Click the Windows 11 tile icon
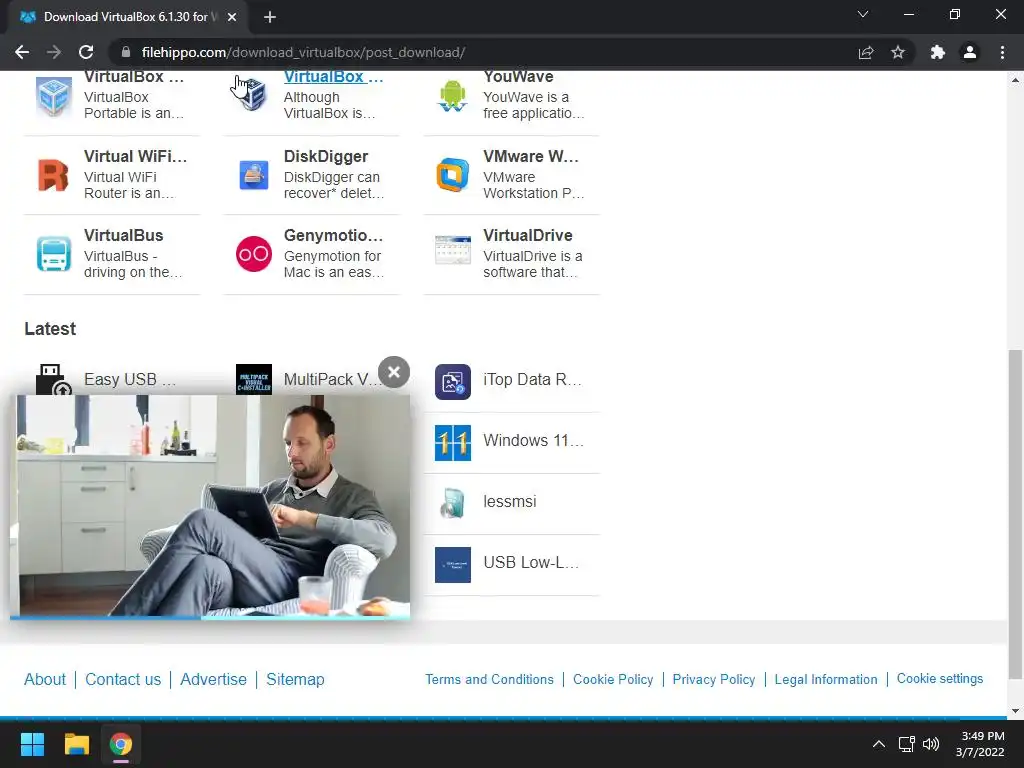 (x=453, y=443)
